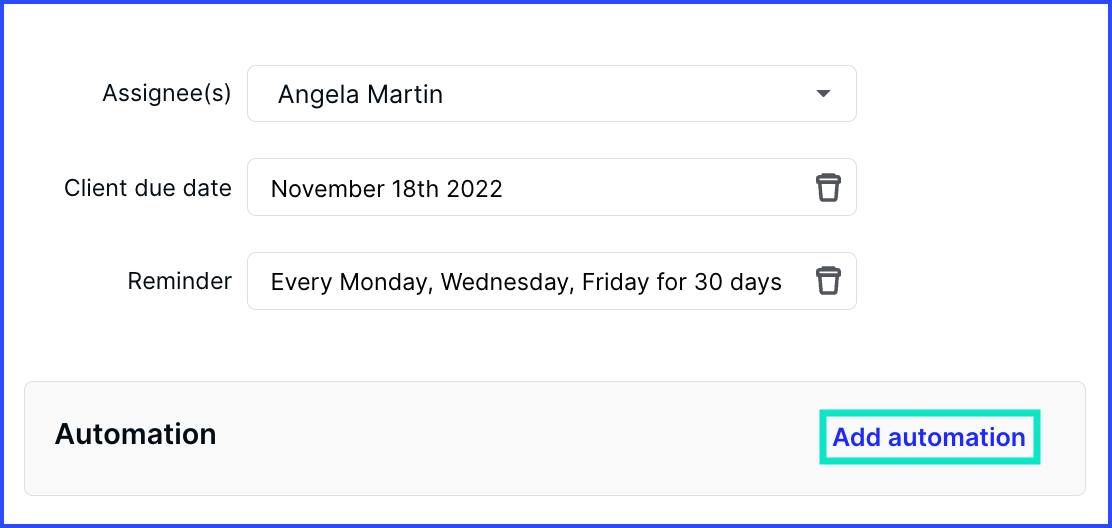This screenshot has height=528, width=1112.
Task: Remove the reminder using its trash icon
Action: click(x=828, y=281)
